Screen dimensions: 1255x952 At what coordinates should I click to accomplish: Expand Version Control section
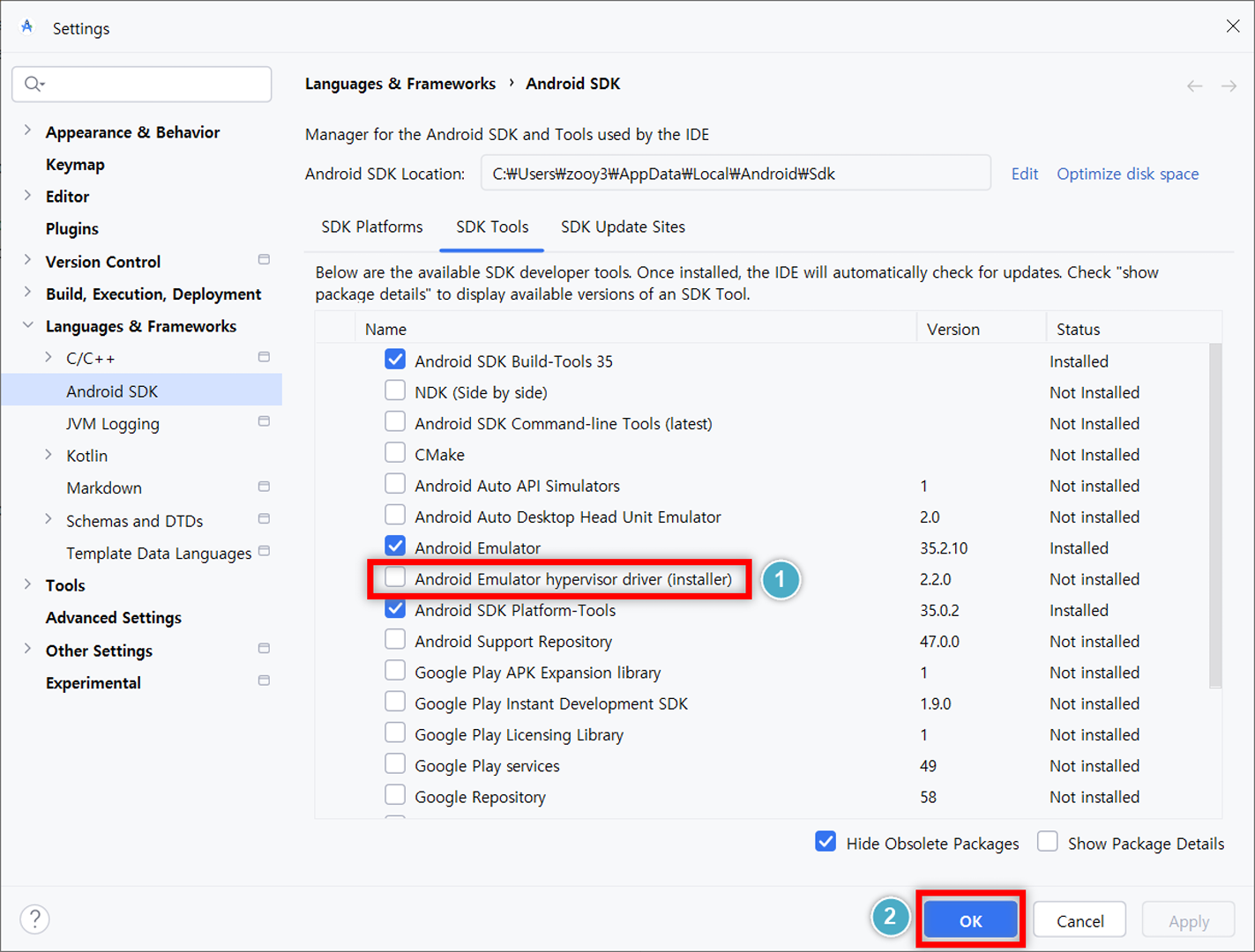[27, 260]
